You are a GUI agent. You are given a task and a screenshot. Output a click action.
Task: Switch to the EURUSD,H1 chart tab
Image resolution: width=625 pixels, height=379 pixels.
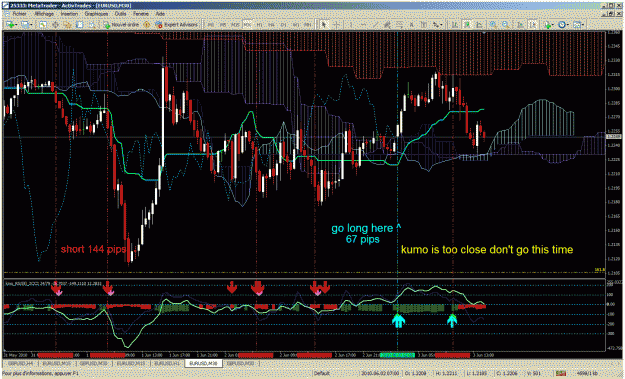pos(167,363)
